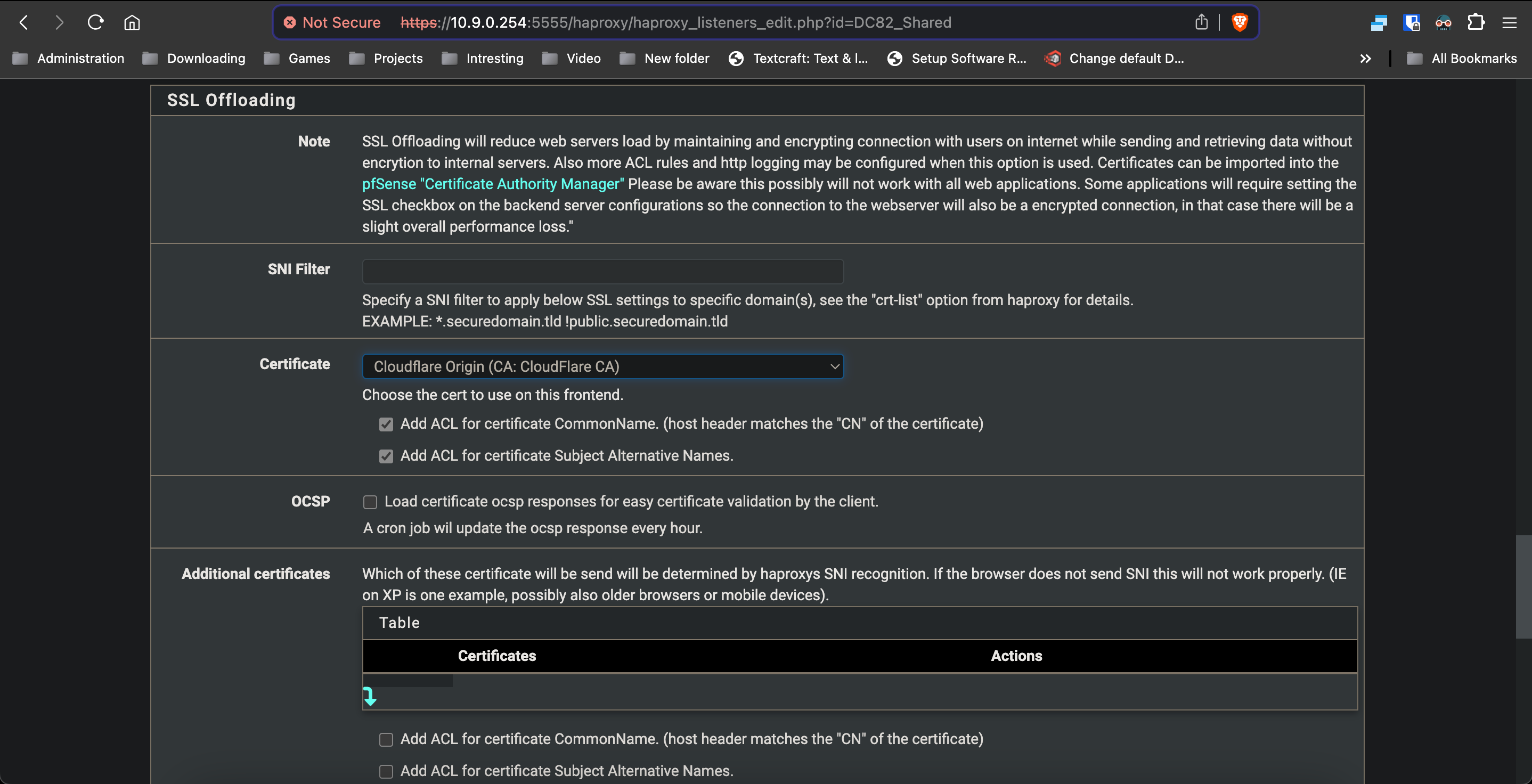Reload the current page
Viewport: 1532px width, 784px height.
click(x=96, y=22)
